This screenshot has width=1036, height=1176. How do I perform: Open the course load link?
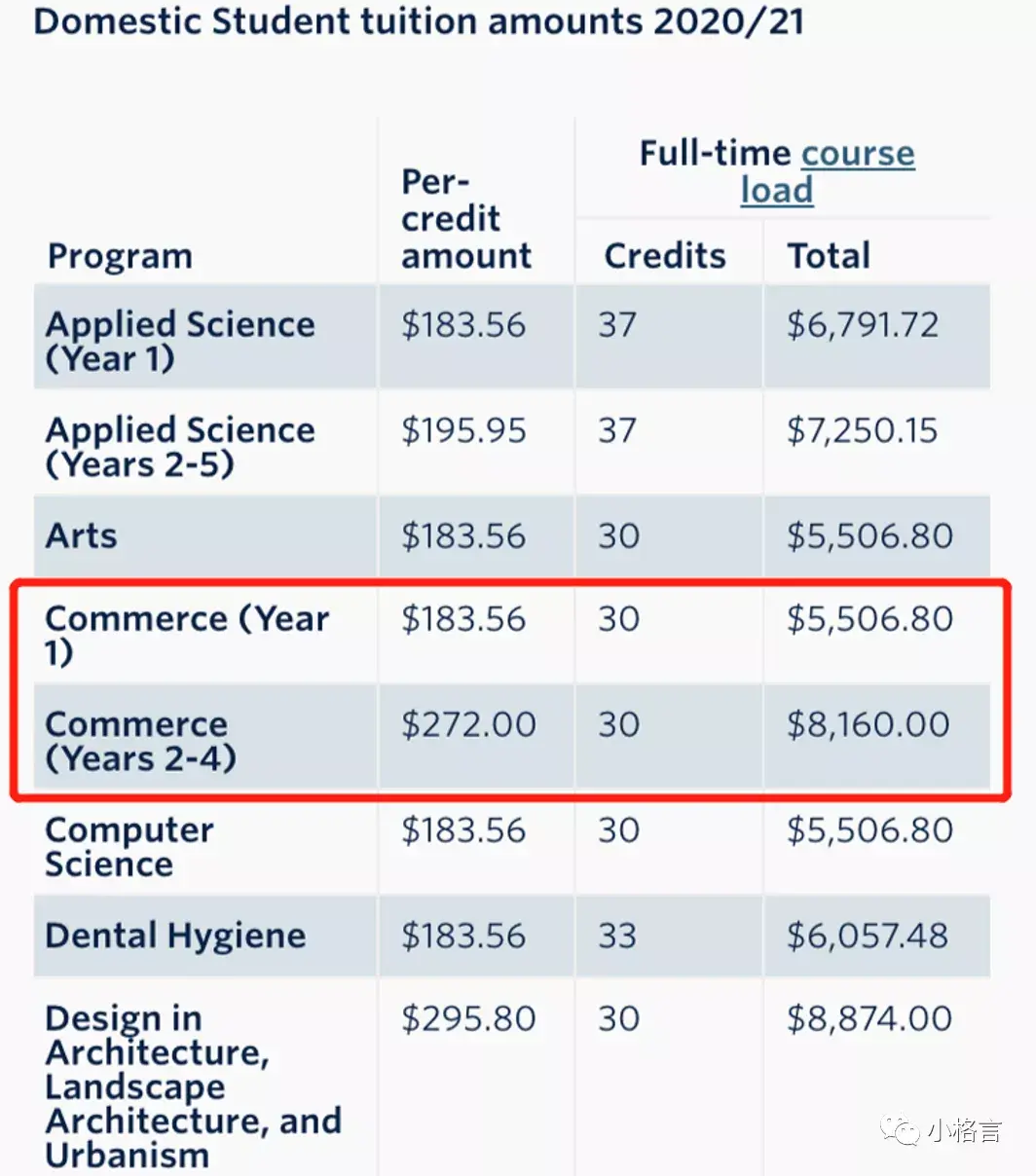(x=857, y=154)
